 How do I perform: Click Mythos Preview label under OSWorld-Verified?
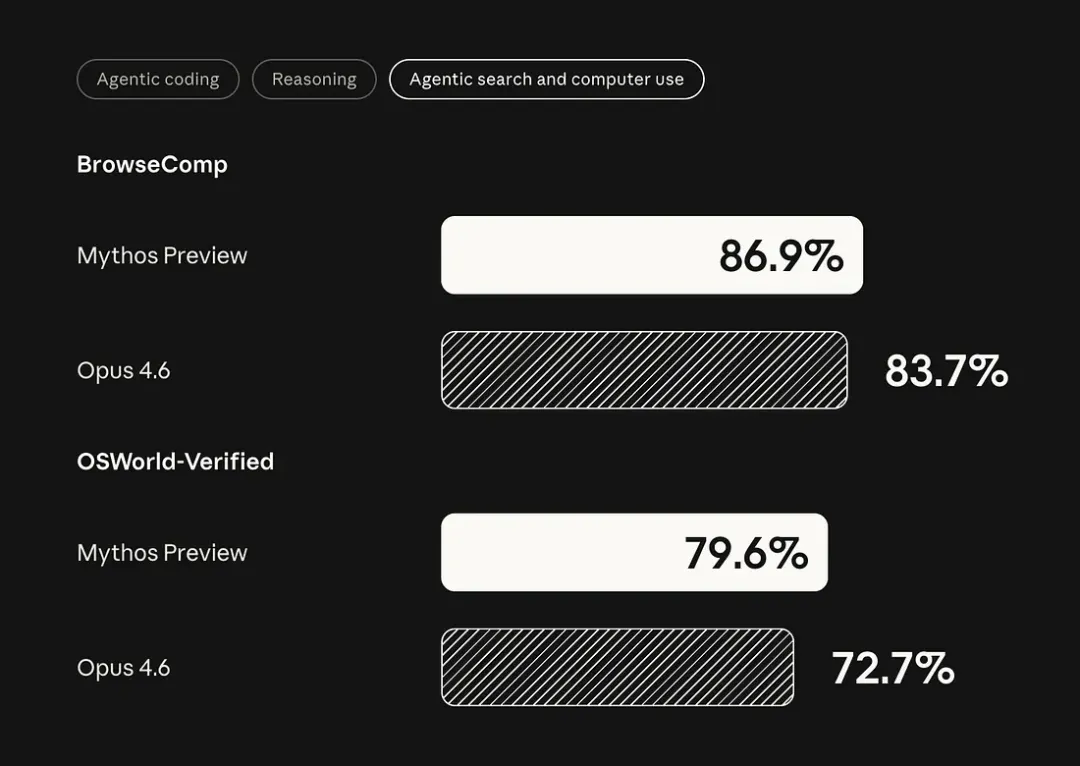[162, 553]
